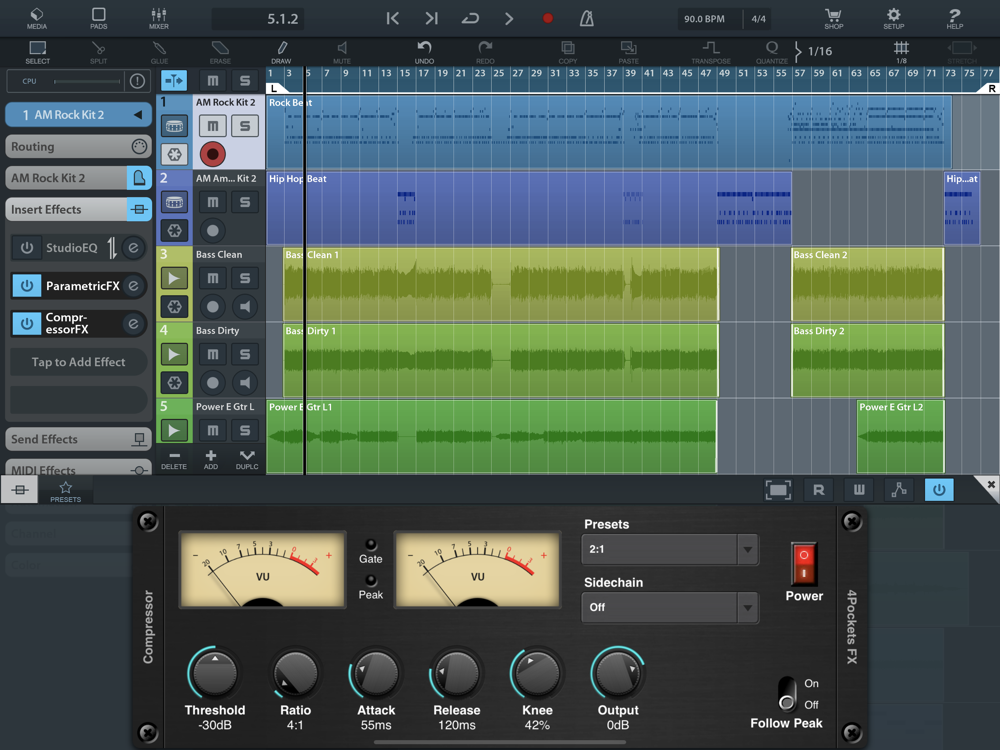Open the Routing section
Image resolution: width=1000 pixels, height=750 pixels.
(78, 146)
